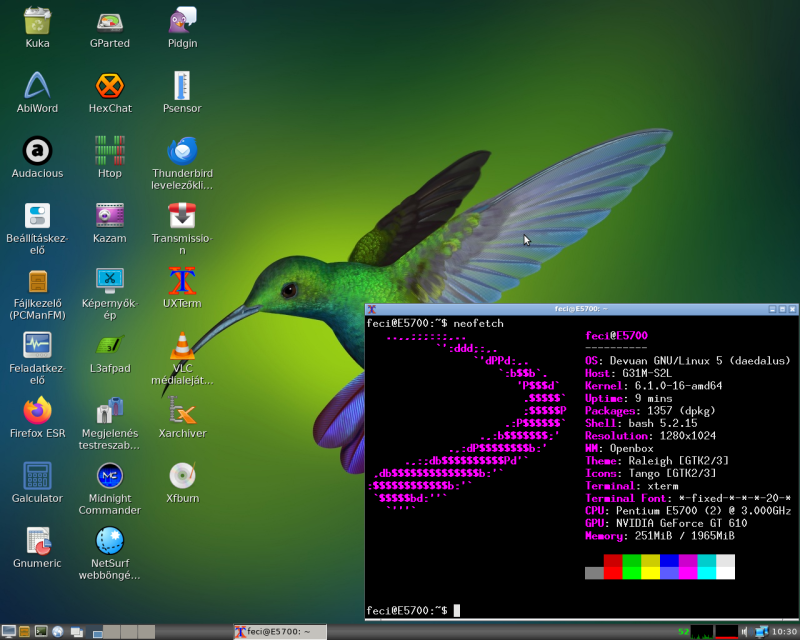Click the red memory usage monitor in panel
This screenshot has width=800, height=640.
pyautogui.click(x=727, y=632)
